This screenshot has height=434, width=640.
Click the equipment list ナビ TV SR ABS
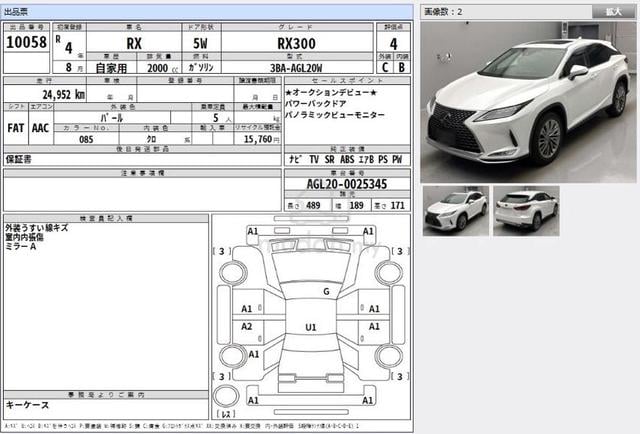[x=345, y=159]
